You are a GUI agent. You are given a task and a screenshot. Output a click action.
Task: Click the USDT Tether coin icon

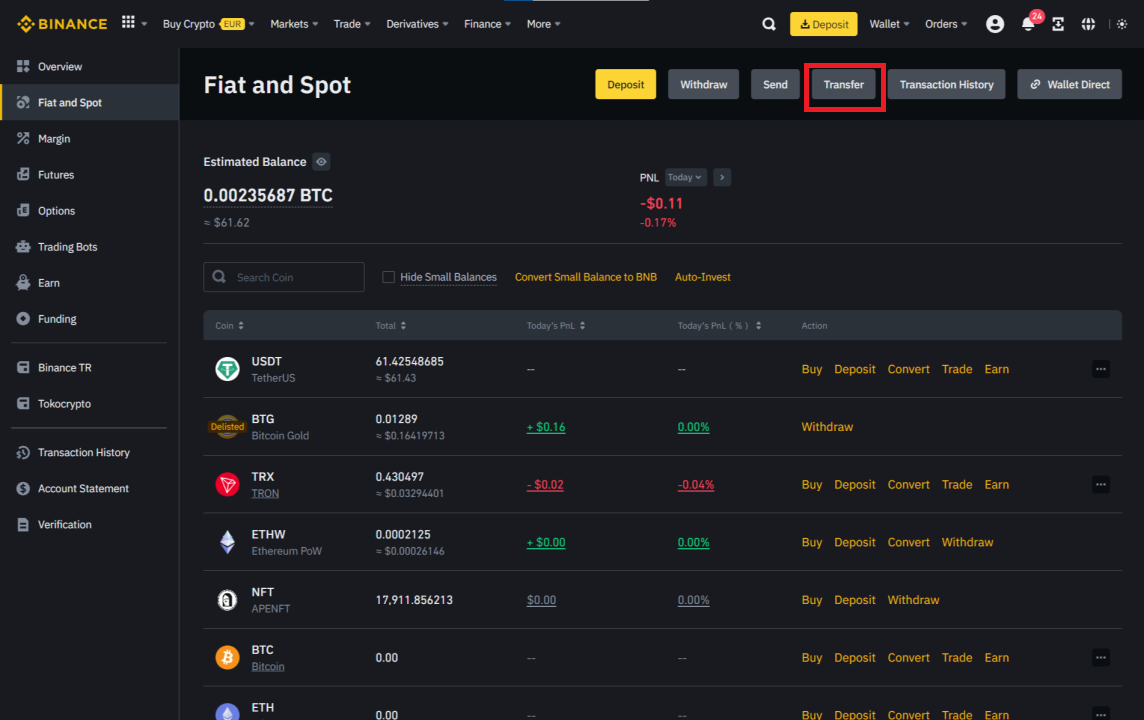click(x=228, y=369)
